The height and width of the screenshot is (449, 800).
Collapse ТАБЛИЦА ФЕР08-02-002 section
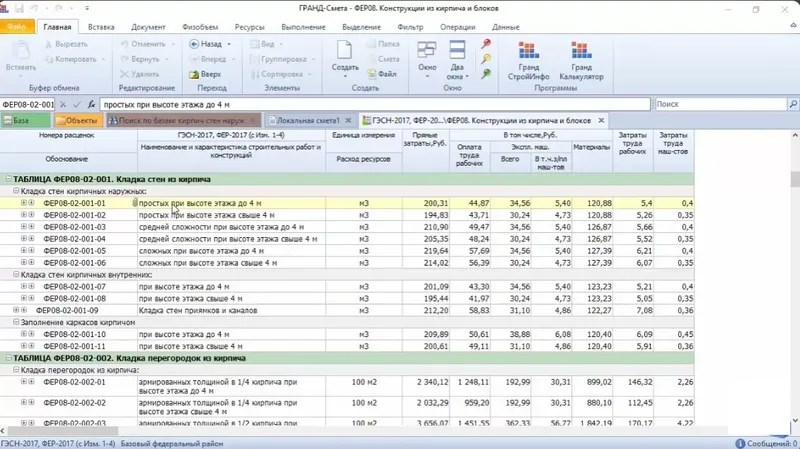point(8,358)
